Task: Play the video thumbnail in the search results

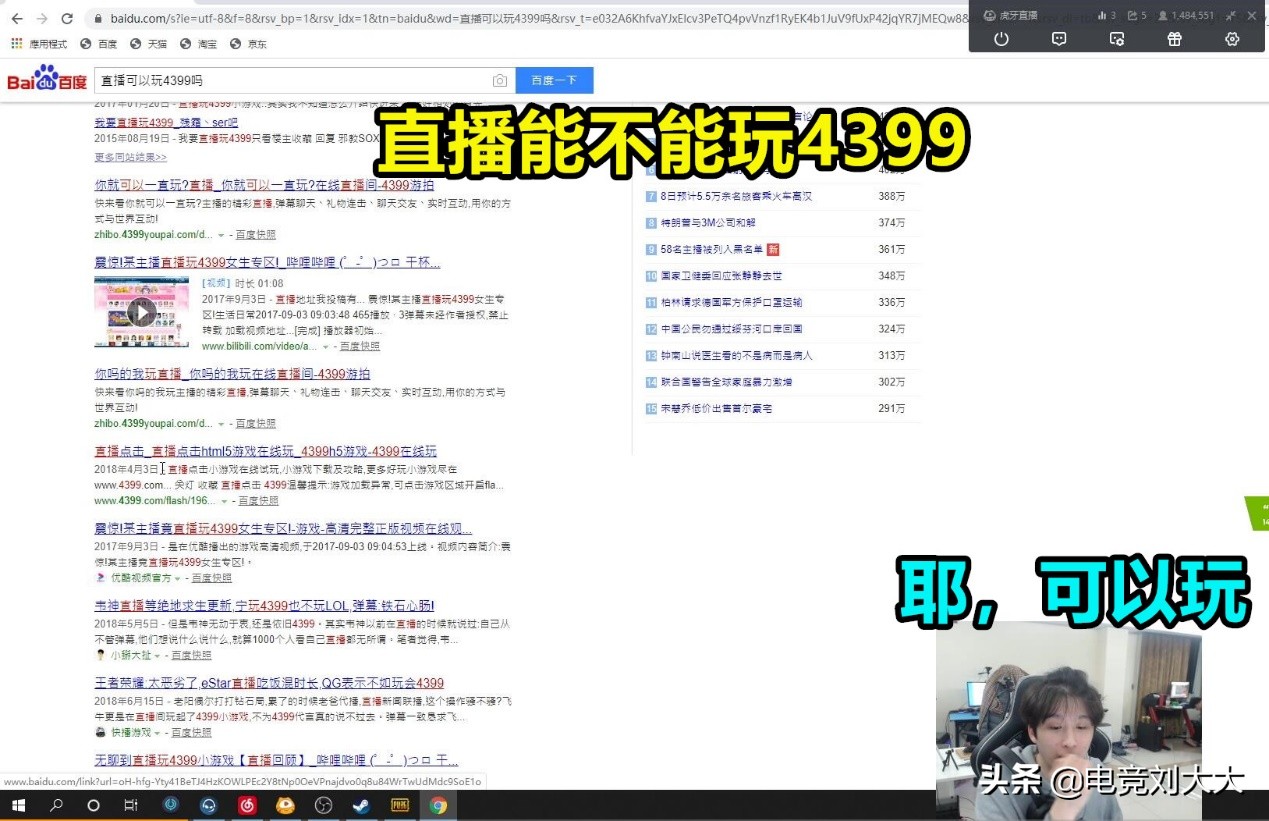Action: (x=141, y=312)
